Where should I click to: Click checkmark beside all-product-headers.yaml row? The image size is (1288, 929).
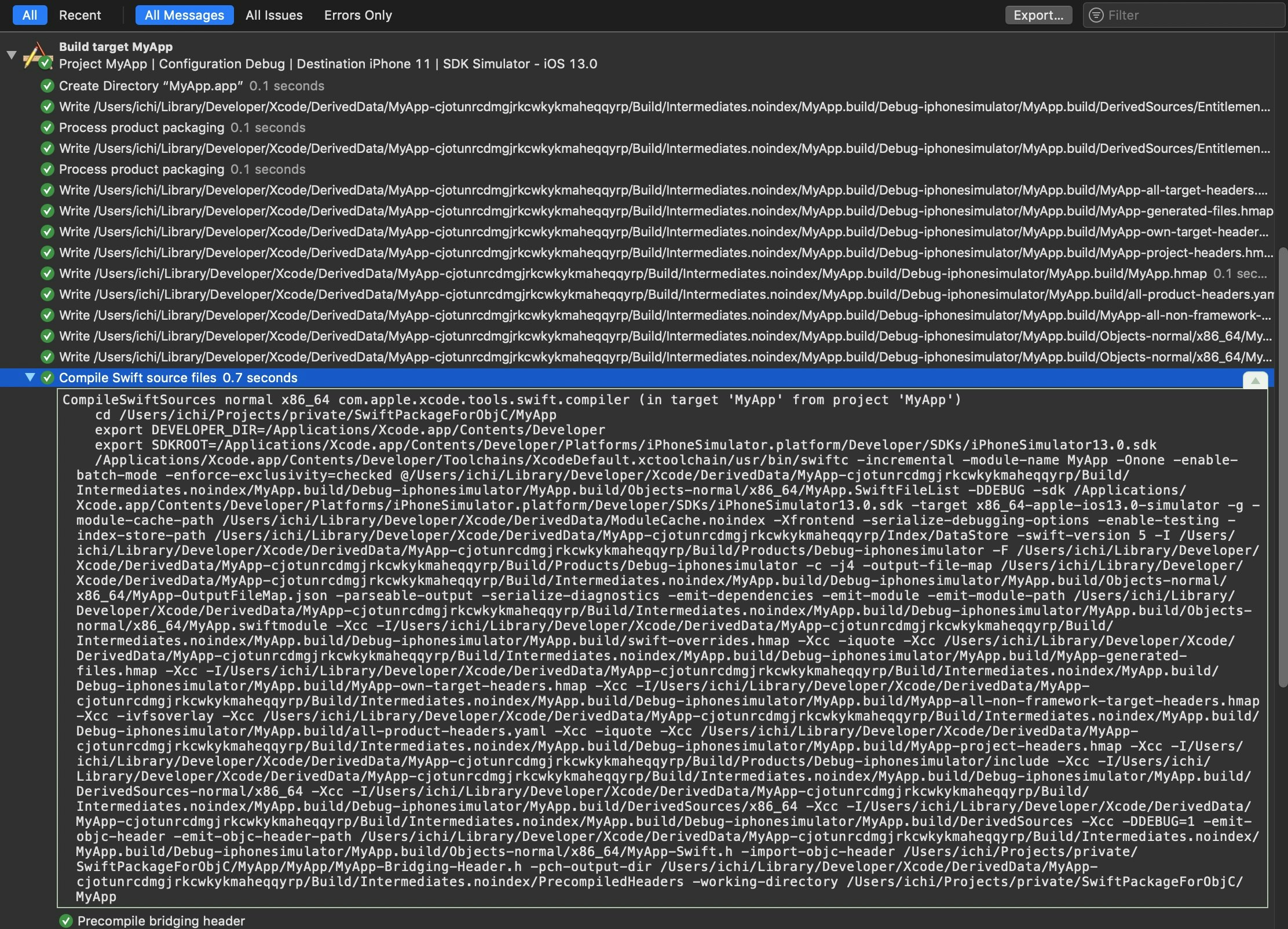click(47, 295)
